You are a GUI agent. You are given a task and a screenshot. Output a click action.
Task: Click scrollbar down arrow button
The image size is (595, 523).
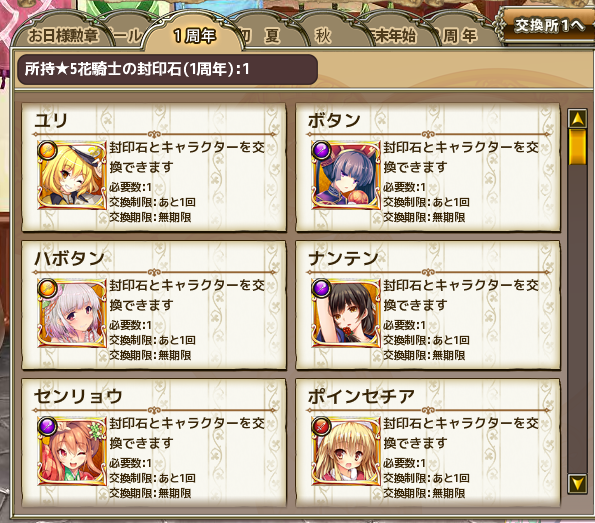pyautogui.click(x=577, y=484)
